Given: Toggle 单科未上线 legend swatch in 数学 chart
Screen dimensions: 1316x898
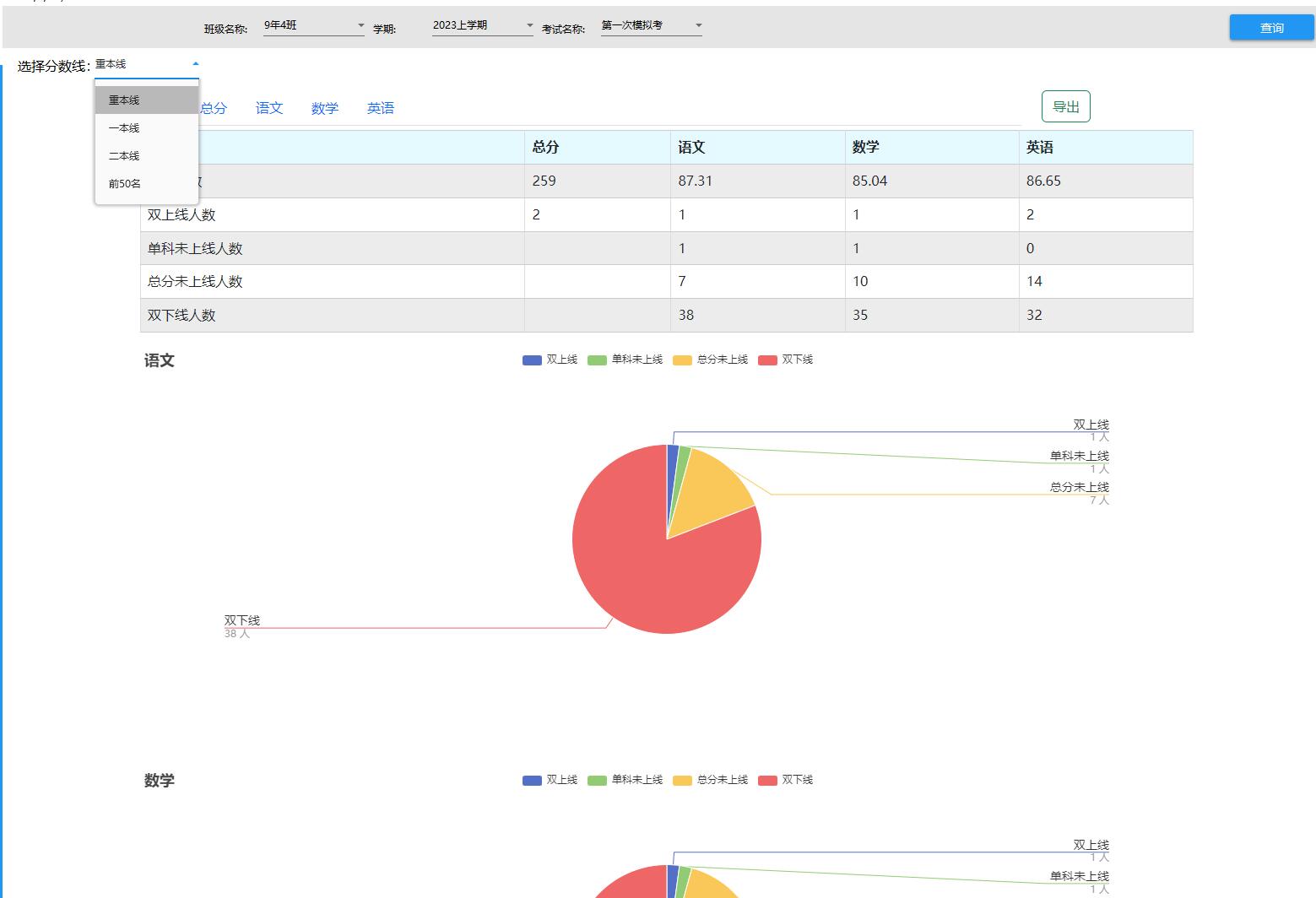Looking at the screenshot, I should (597, 781).
